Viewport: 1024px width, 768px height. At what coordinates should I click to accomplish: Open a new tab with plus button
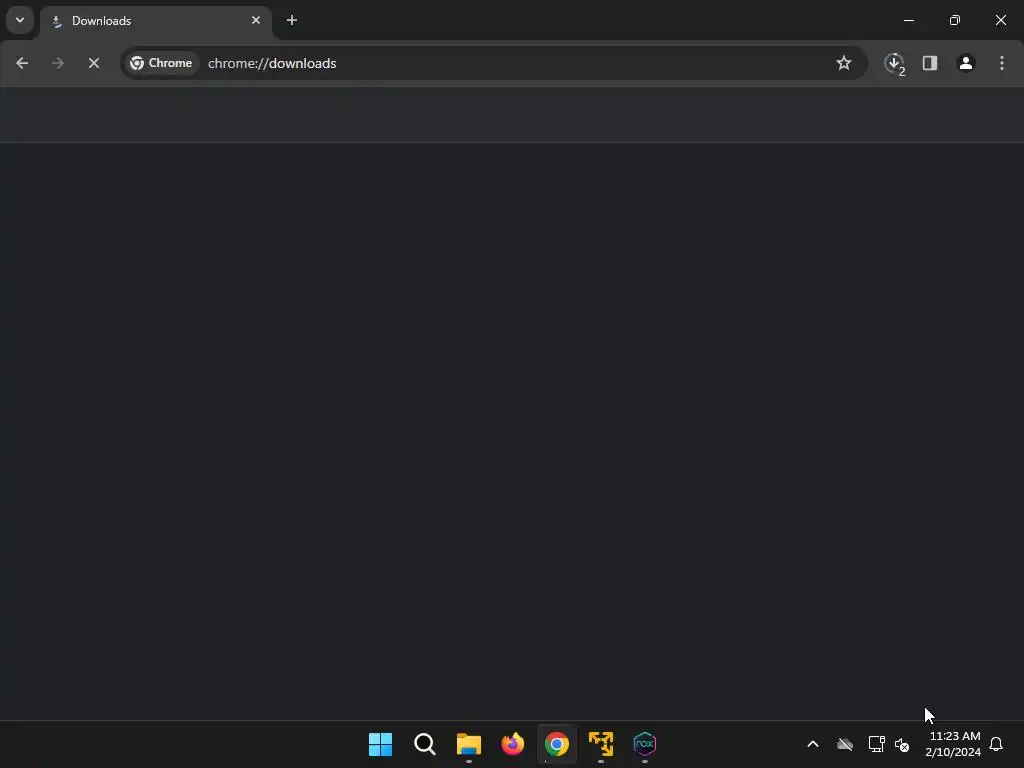coord(292,20)
